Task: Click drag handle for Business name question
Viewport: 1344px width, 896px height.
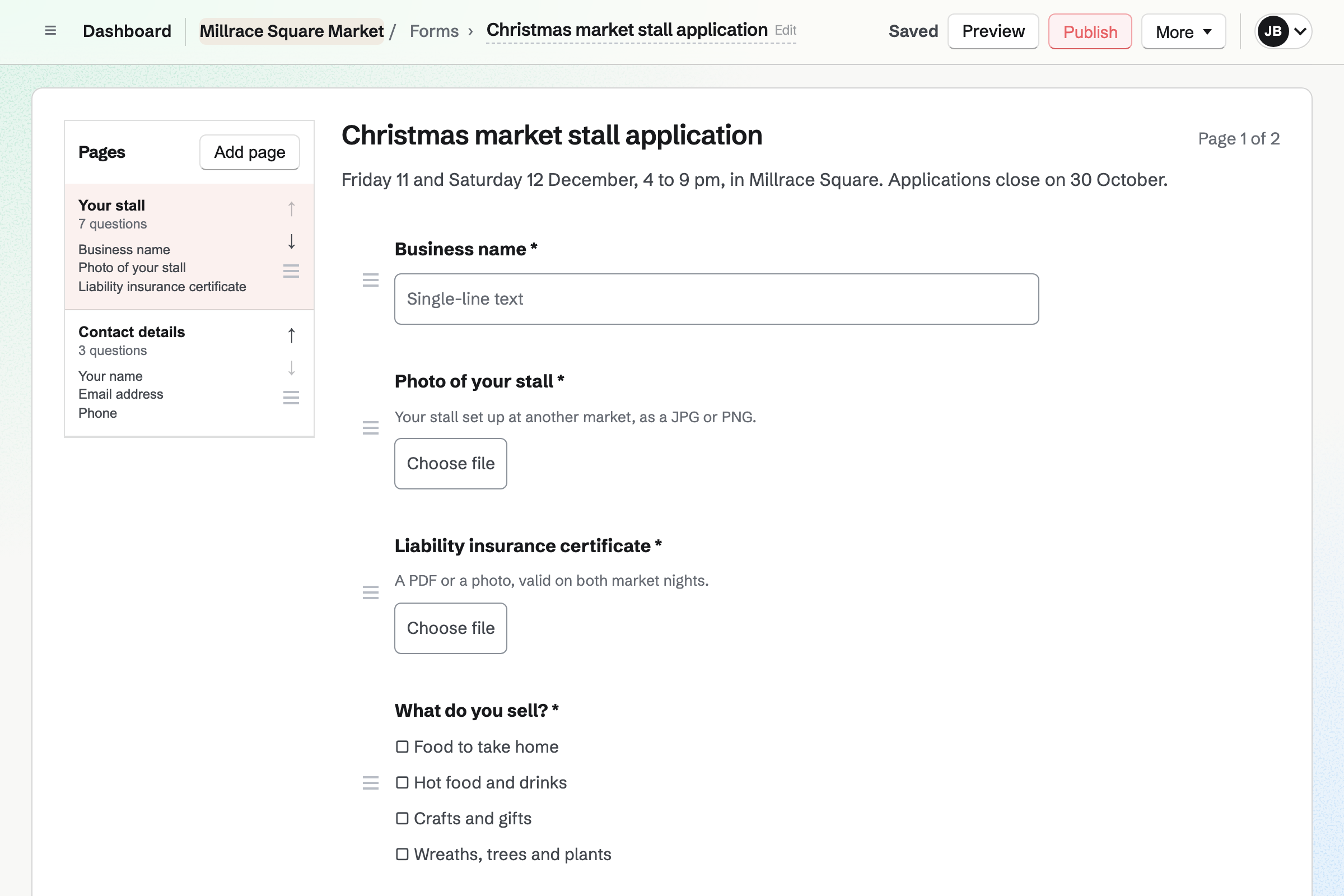Action: (371, 280)
